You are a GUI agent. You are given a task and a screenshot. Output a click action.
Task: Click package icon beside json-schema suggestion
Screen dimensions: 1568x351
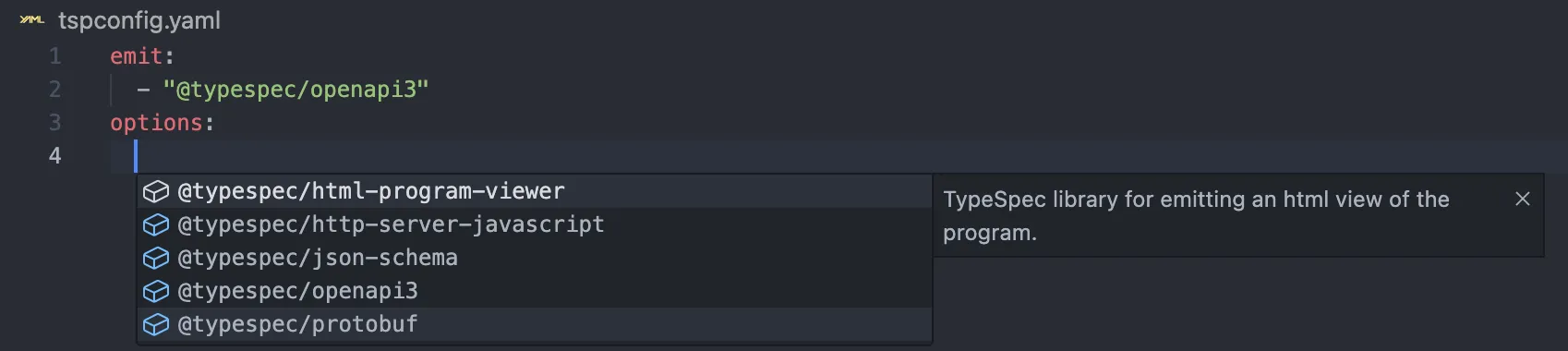coord(156,258)
